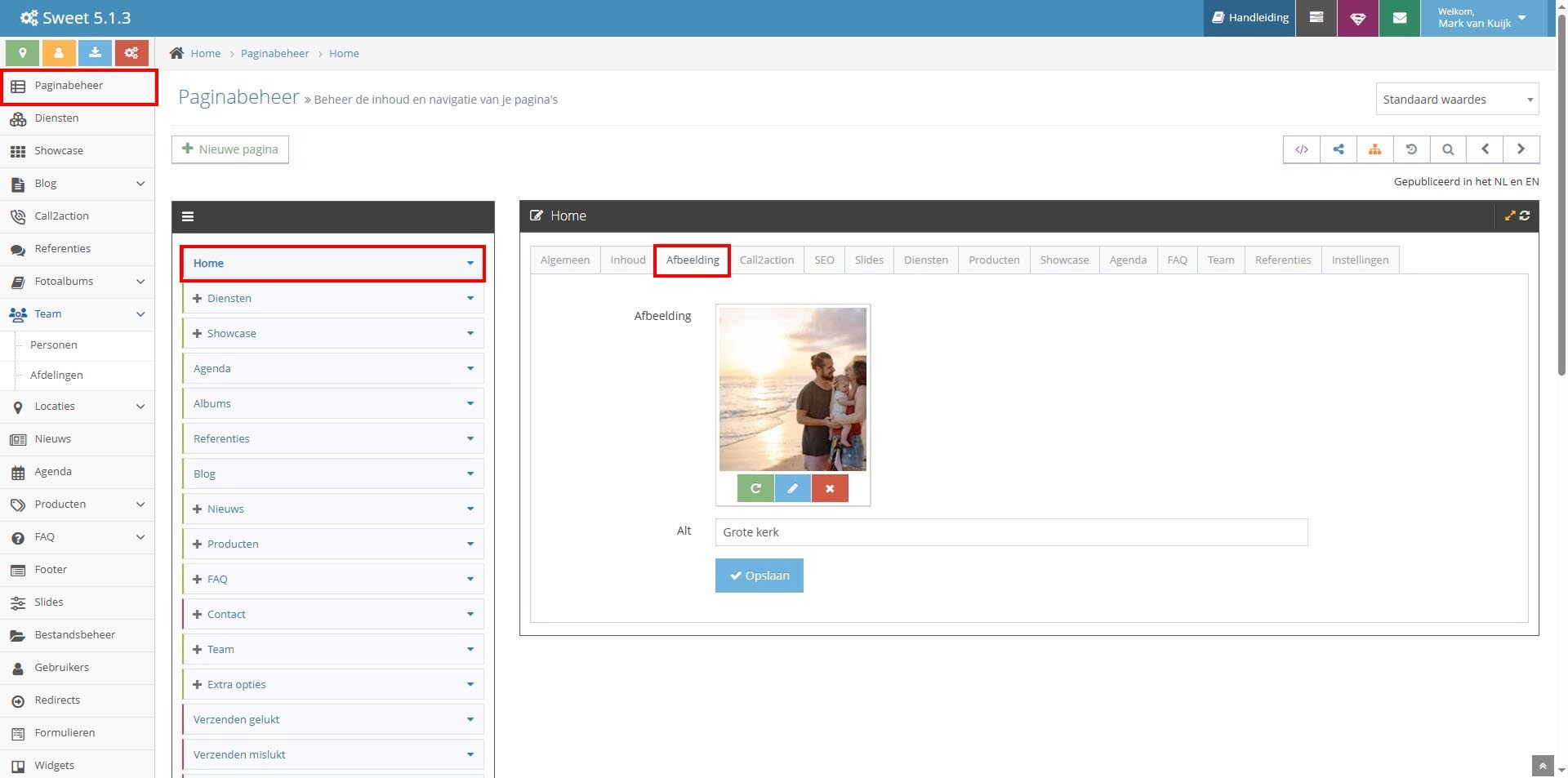Open the Standaard waardes dropdown
Image resolution: width=1568 pixels, height=778 pixels.
coord(1457,100)
